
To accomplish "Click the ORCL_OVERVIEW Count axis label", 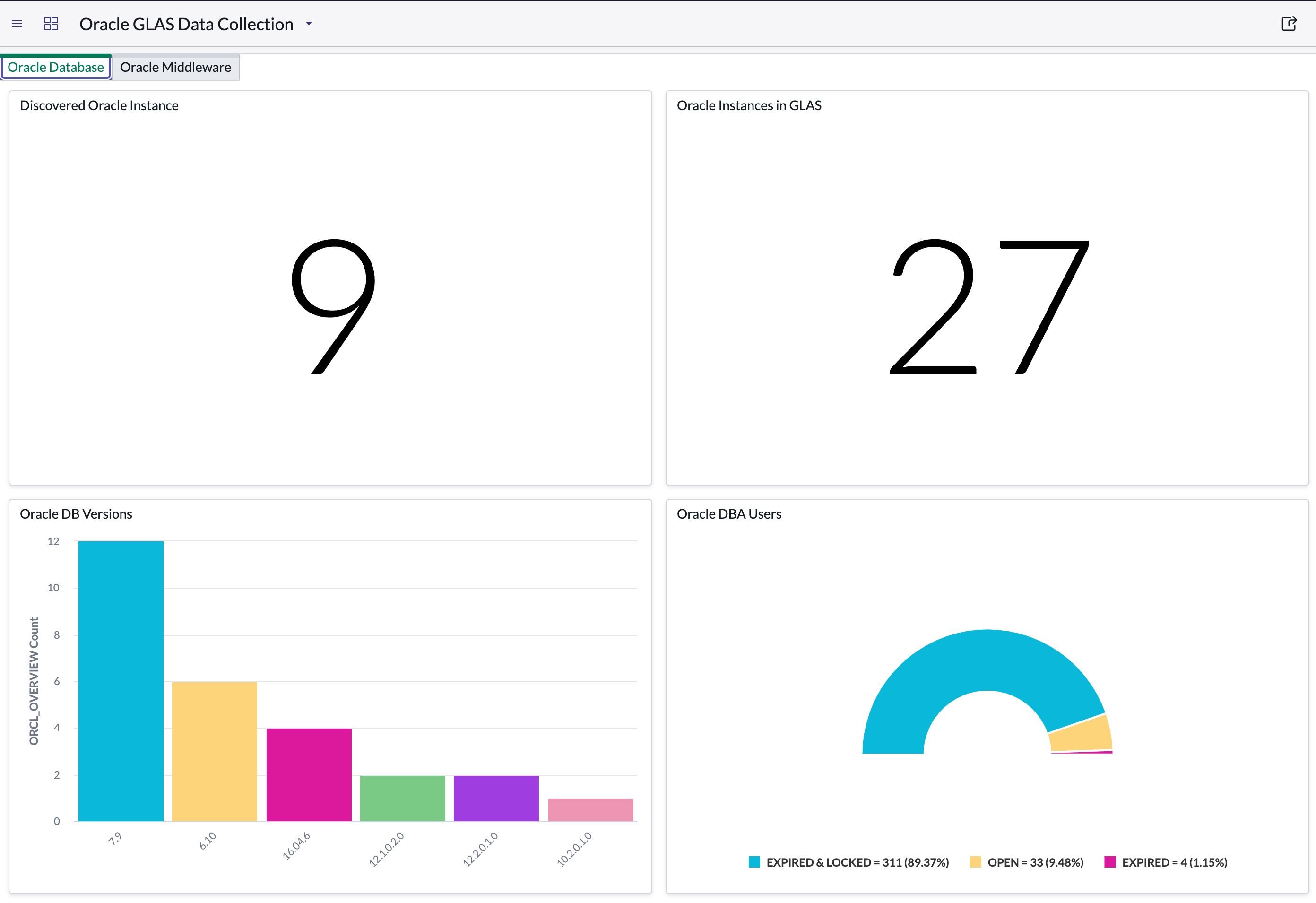I will click(x=34, y=681).
